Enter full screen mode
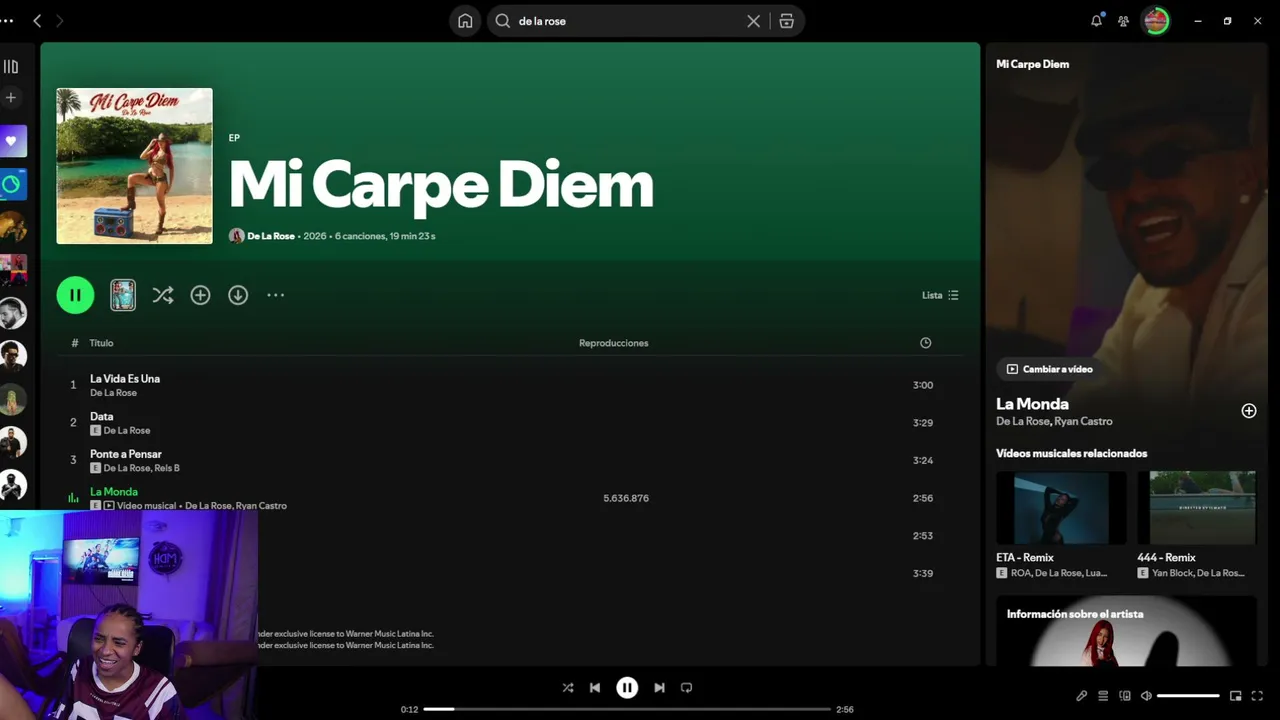The height and width of the screenshot is (720, 1280). (x=1258, y=696)
